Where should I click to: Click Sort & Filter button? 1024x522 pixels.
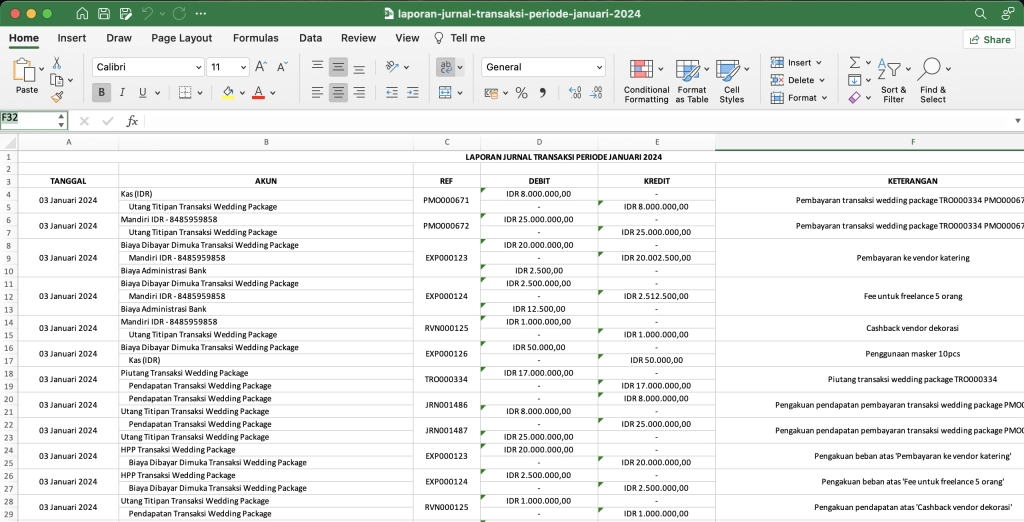click(893, 81)
